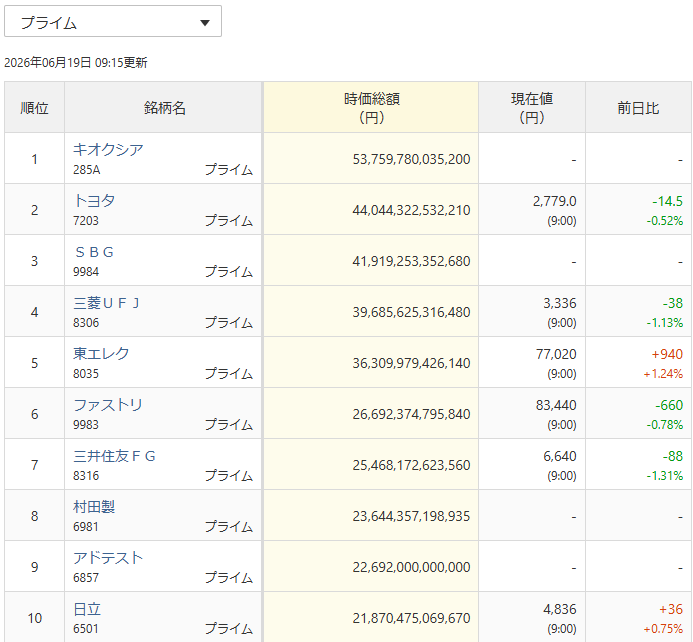Select stock code 6981
Screen dimensions: 693x642
click(86, 527)
